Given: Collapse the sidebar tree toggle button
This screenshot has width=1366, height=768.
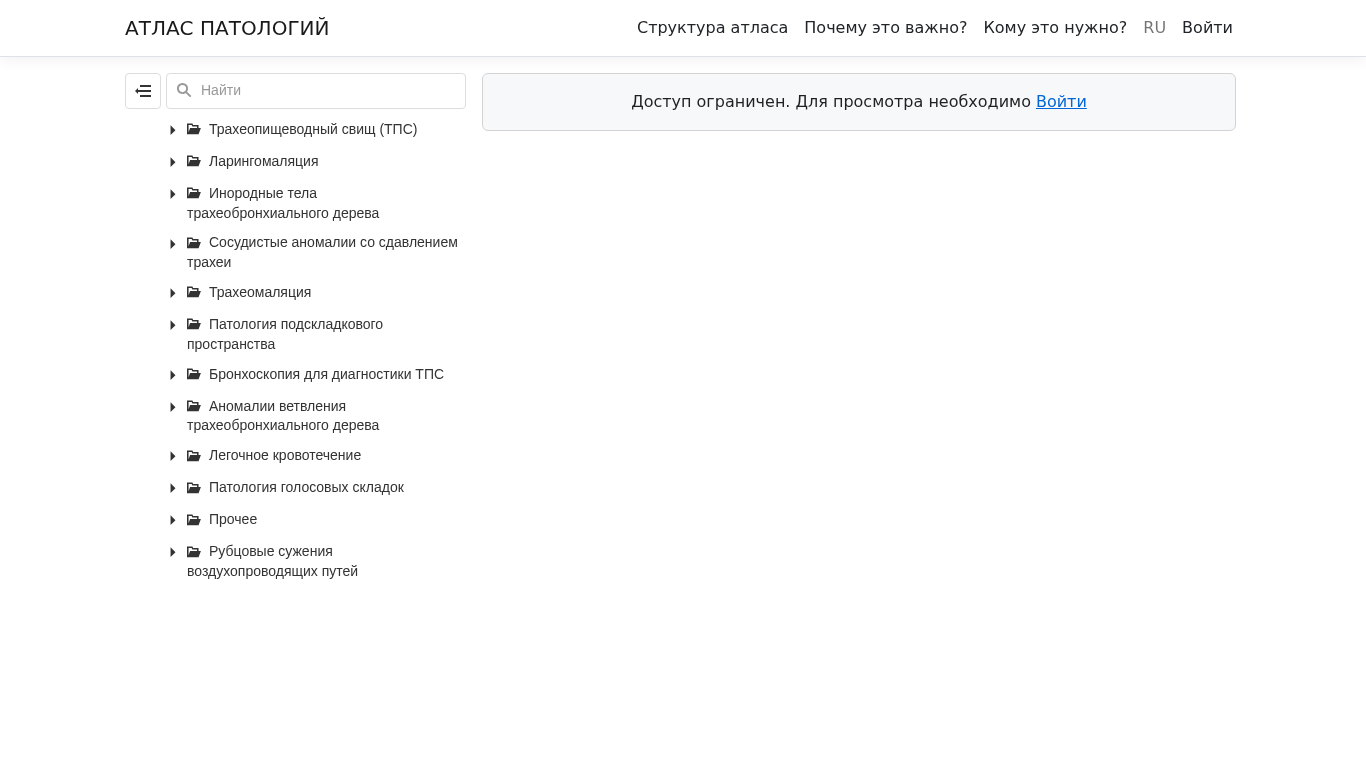Looking at the screenshot, I should coord(143,91).
